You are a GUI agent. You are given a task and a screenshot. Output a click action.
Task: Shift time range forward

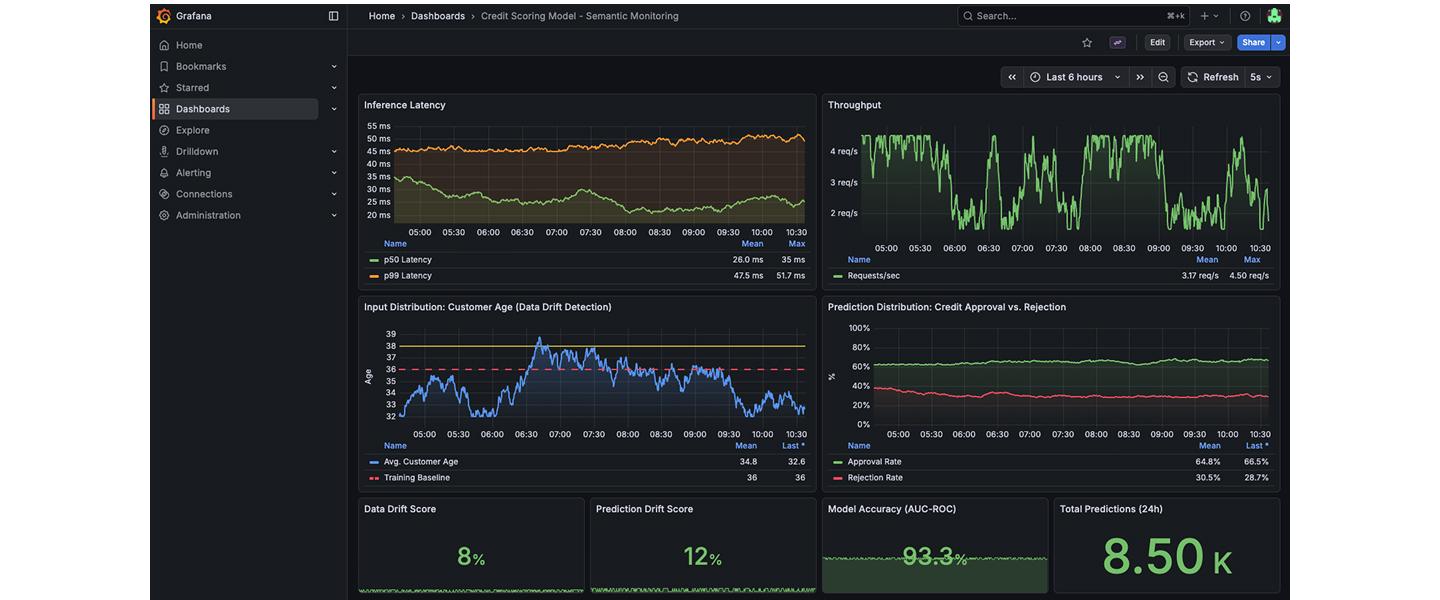pyautogui.click(x=1139, y=77)
